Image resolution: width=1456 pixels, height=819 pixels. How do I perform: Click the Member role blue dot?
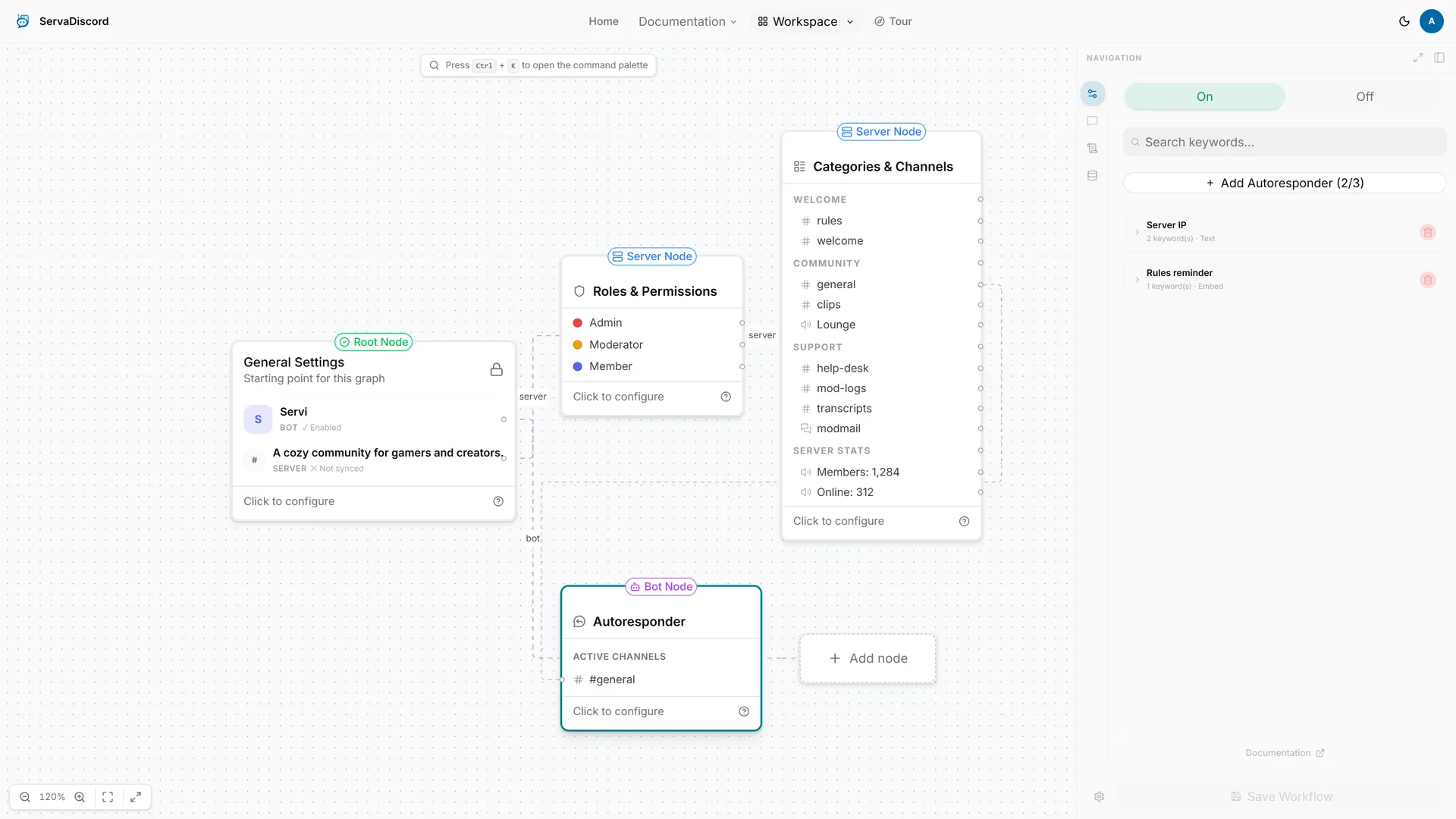pyautogui.click(x=578, y=366)
